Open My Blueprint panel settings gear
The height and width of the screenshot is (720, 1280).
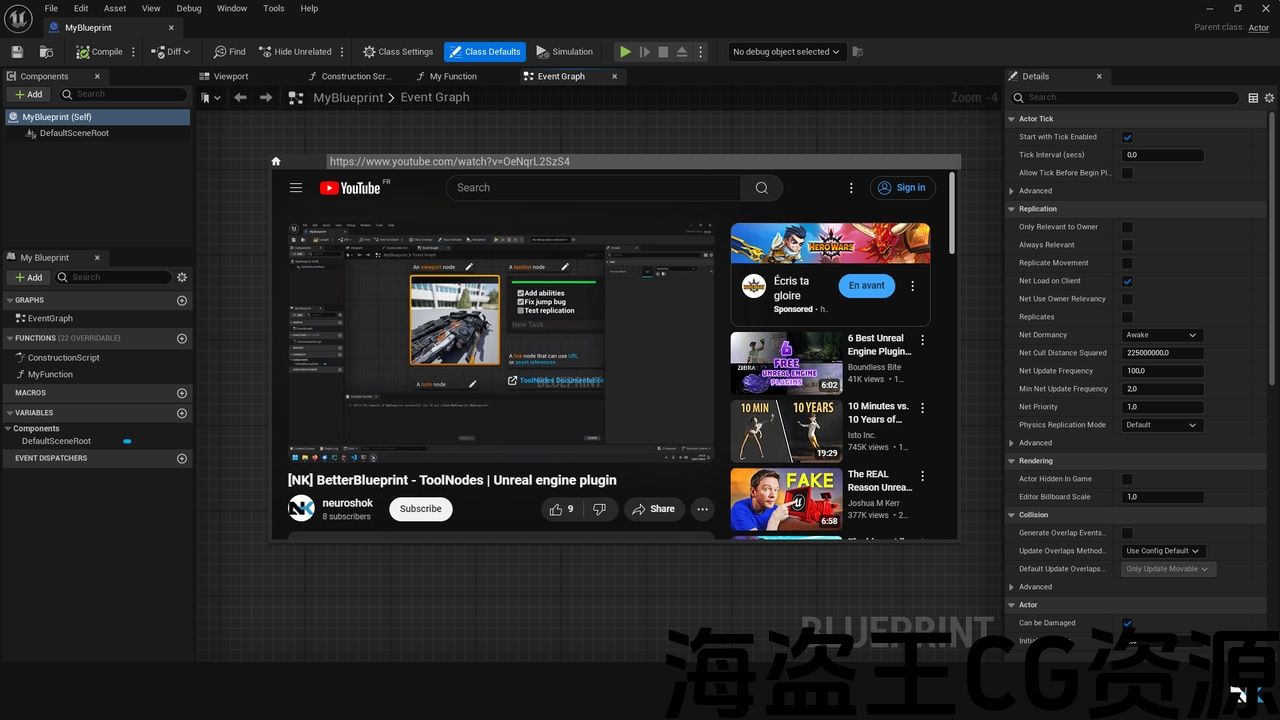182,277
